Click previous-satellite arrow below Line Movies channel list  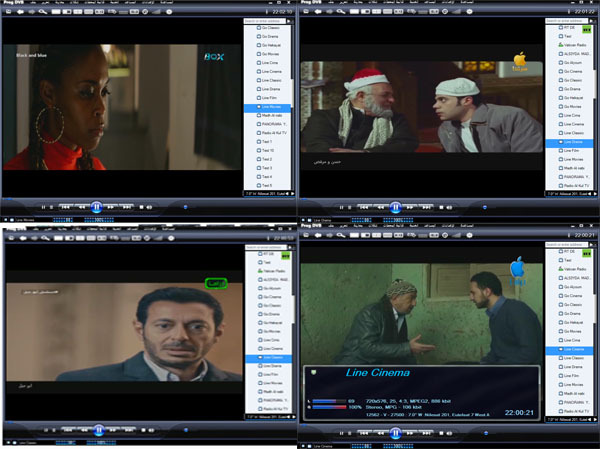[x=288, y=194]
